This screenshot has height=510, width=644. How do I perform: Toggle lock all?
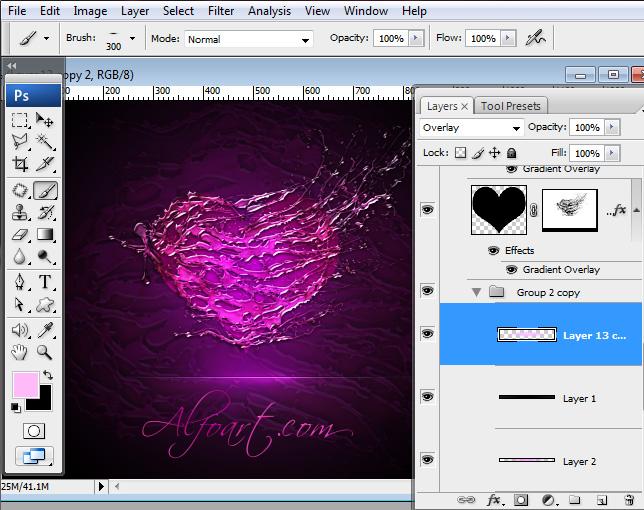[511, 153]
